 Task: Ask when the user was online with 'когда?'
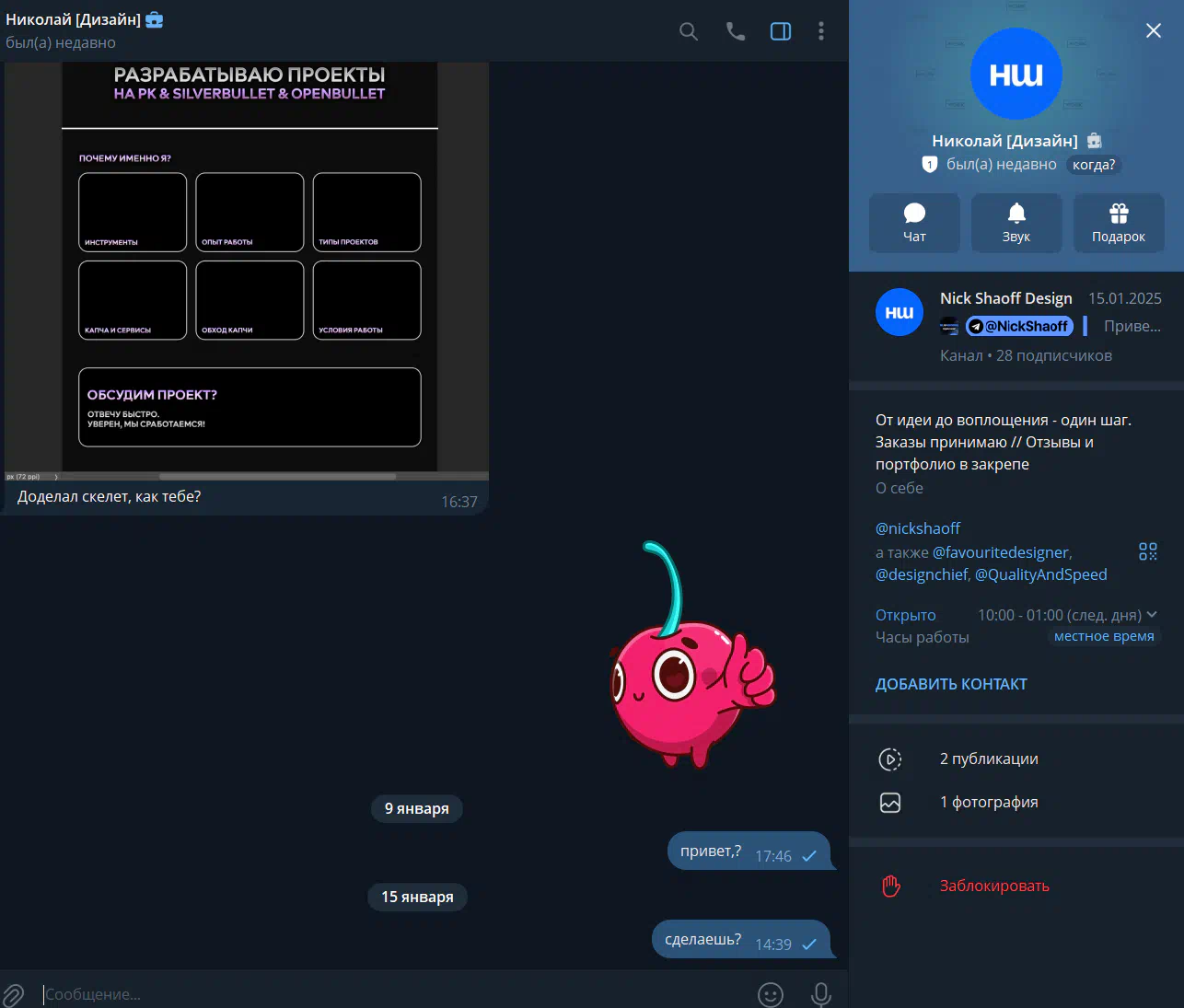tap(1094, 165)
